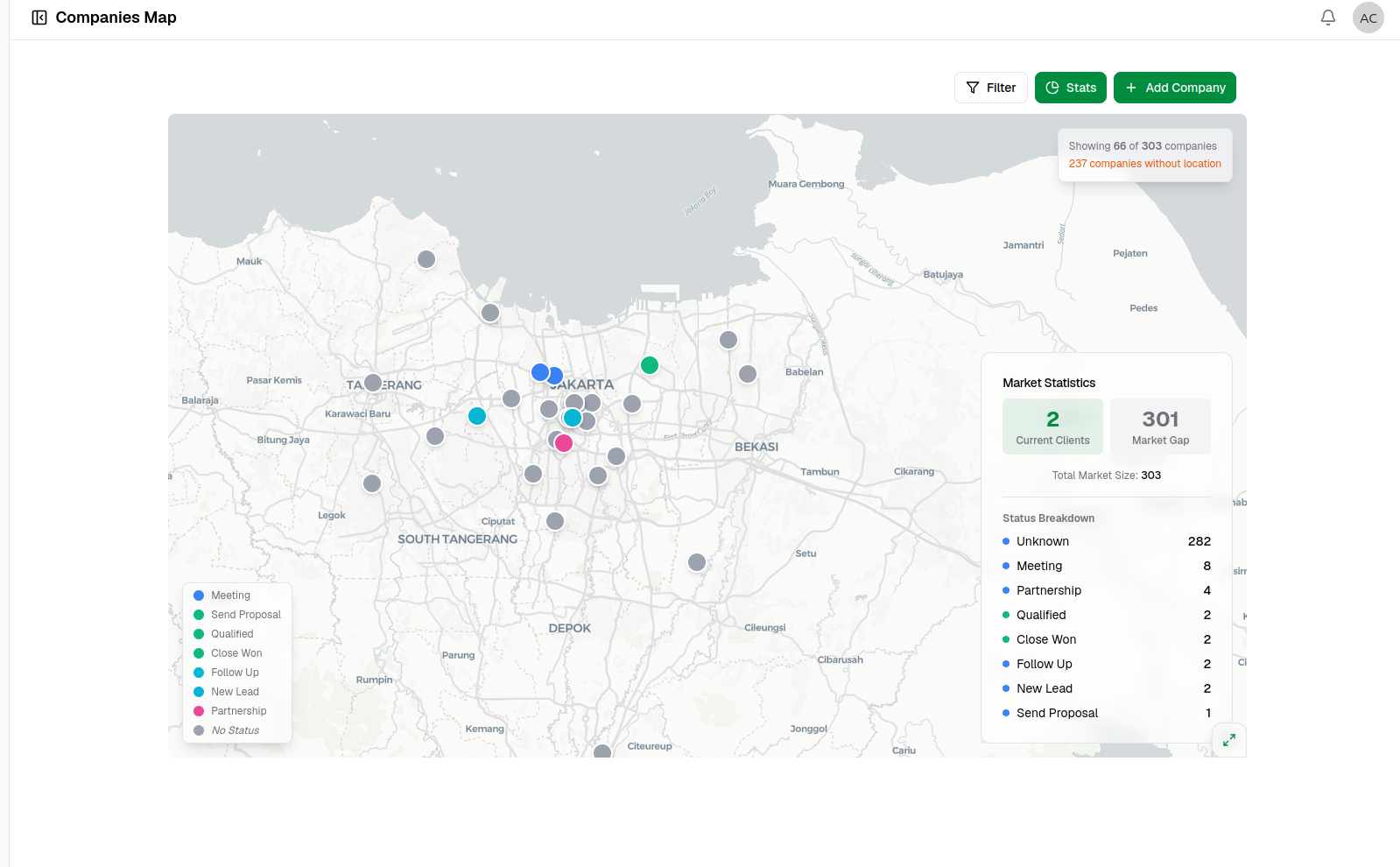
Task: Select Unknown row in Status Breakdown
Action: pyautogui.click(x=1107, y=541)
